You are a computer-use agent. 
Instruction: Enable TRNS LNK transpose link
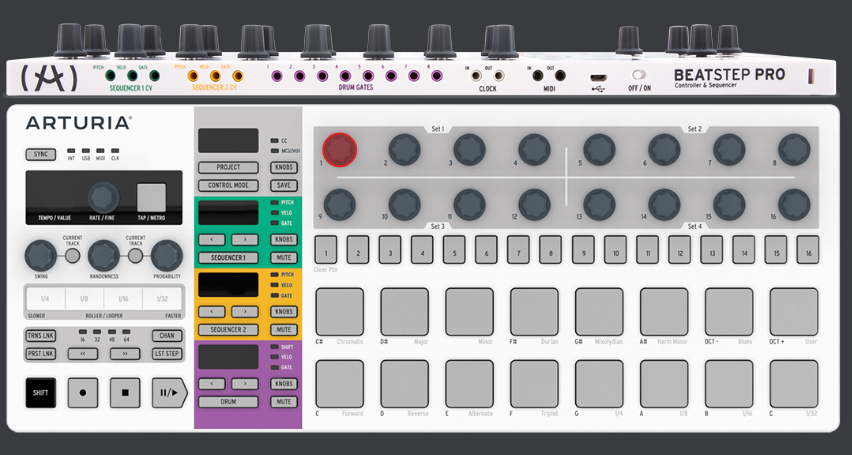pos(41,336)
